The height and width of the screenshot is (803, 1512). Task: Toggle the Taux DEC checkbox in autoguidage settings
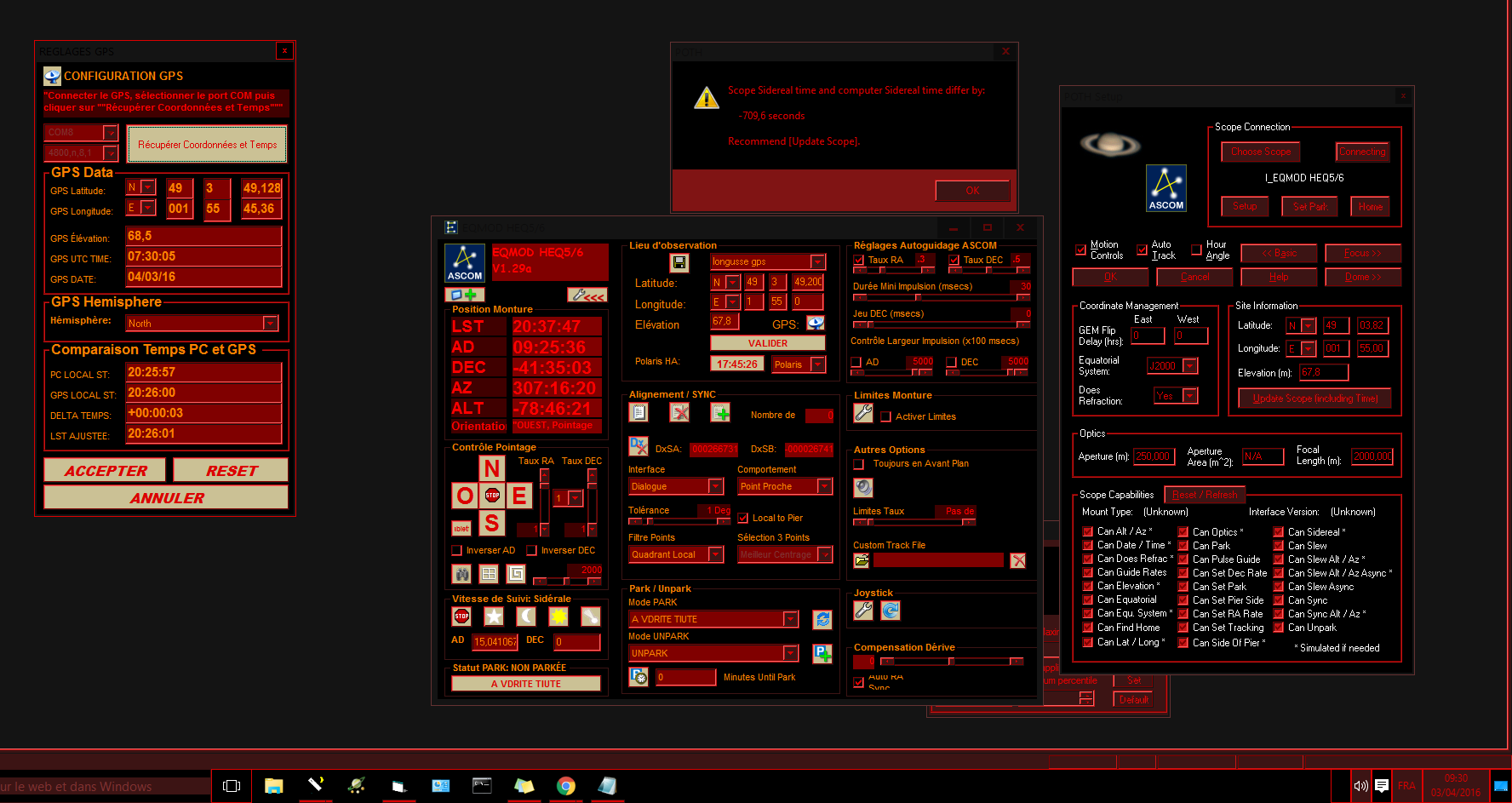[954, 261]
